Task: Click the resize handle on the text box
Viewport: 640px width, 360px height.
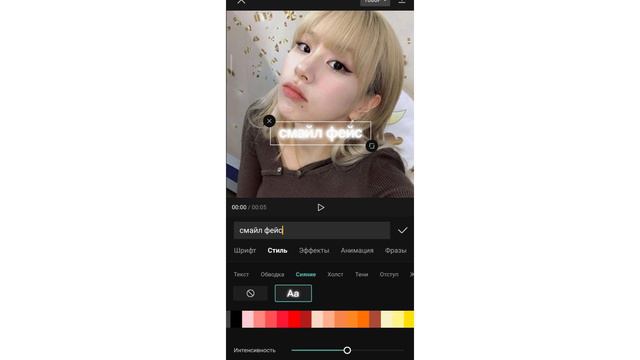Action: click(371, 146)
